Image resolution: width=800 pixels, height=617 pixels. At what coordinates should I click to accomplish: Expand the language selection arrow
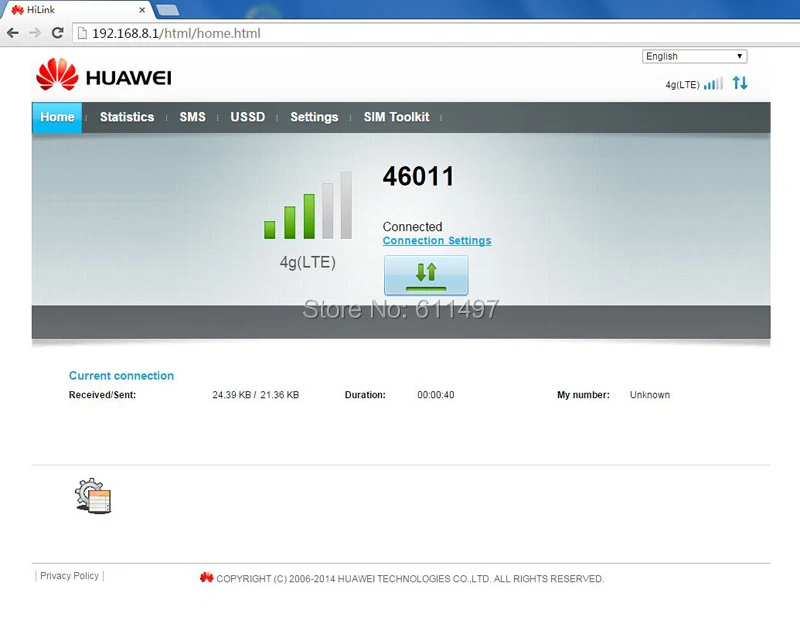click(738, 56)
